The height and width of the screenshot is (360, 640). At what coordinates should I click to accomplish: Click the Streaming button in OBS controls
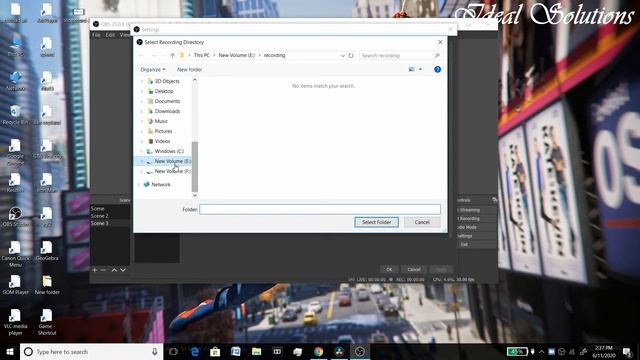476,210
